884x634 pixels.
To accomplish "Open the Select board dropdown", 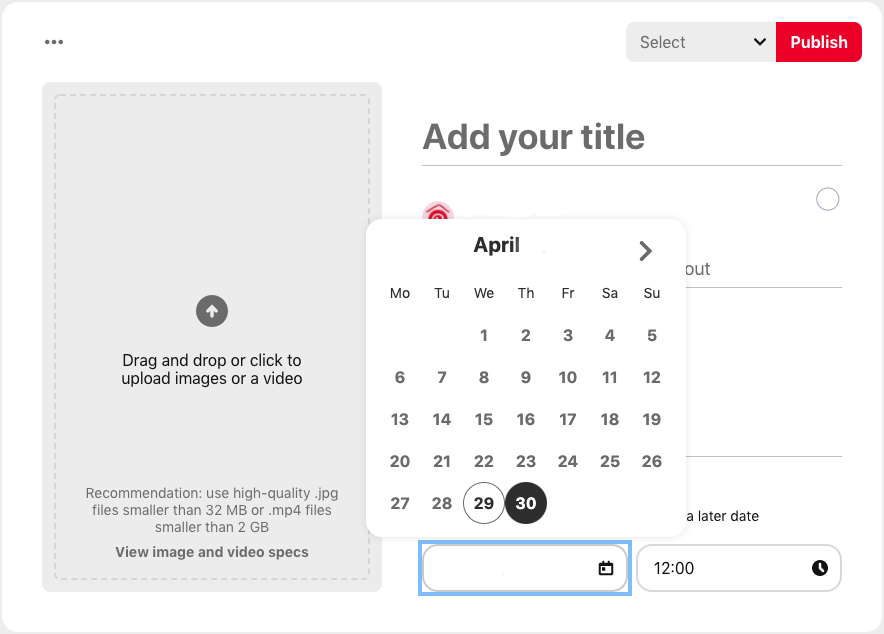I will click(x=701, y=42).
